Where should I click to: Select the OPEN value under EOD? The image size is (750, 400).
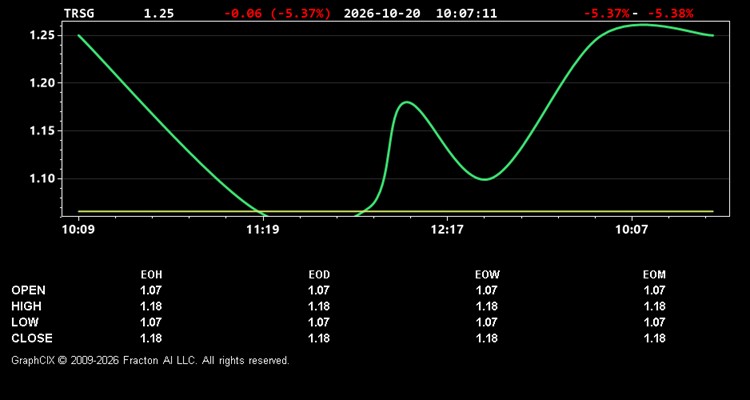(319, 290)
